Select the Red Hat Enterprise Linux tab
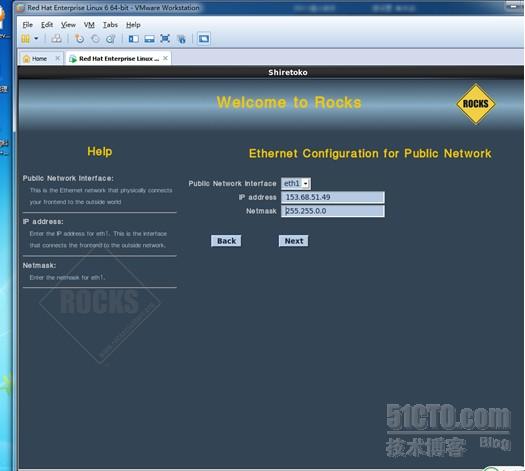The width and height of the screenshot is (525, 471). coord(119,59)
